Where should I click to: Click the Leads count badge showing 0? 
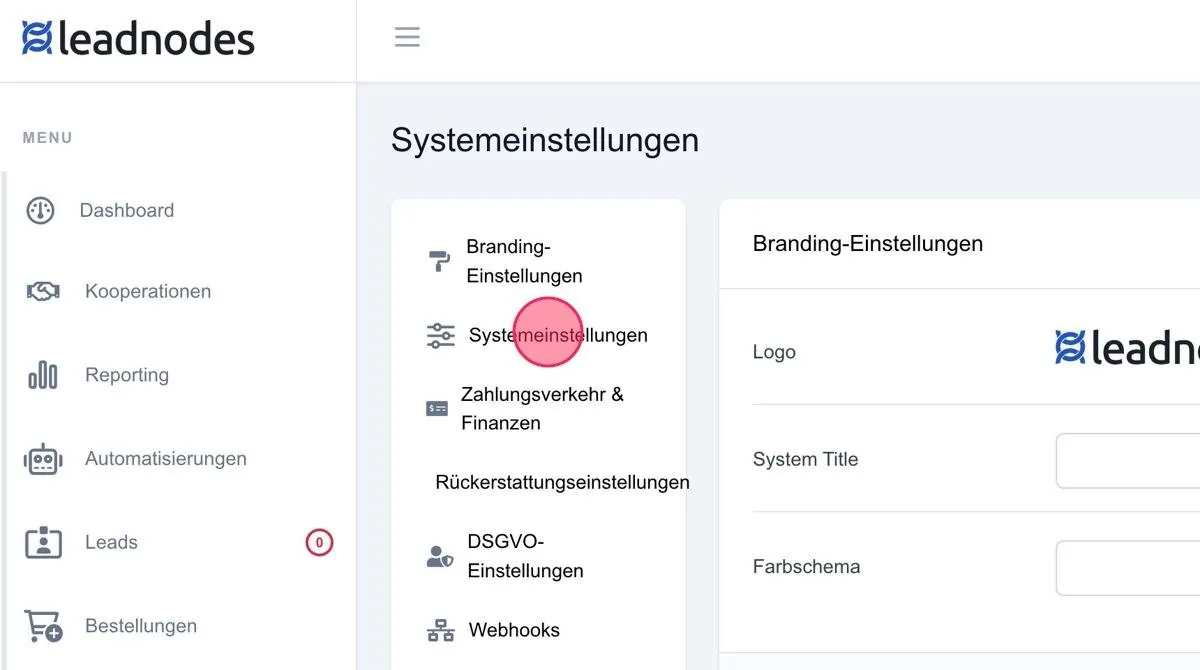point(319,543)
